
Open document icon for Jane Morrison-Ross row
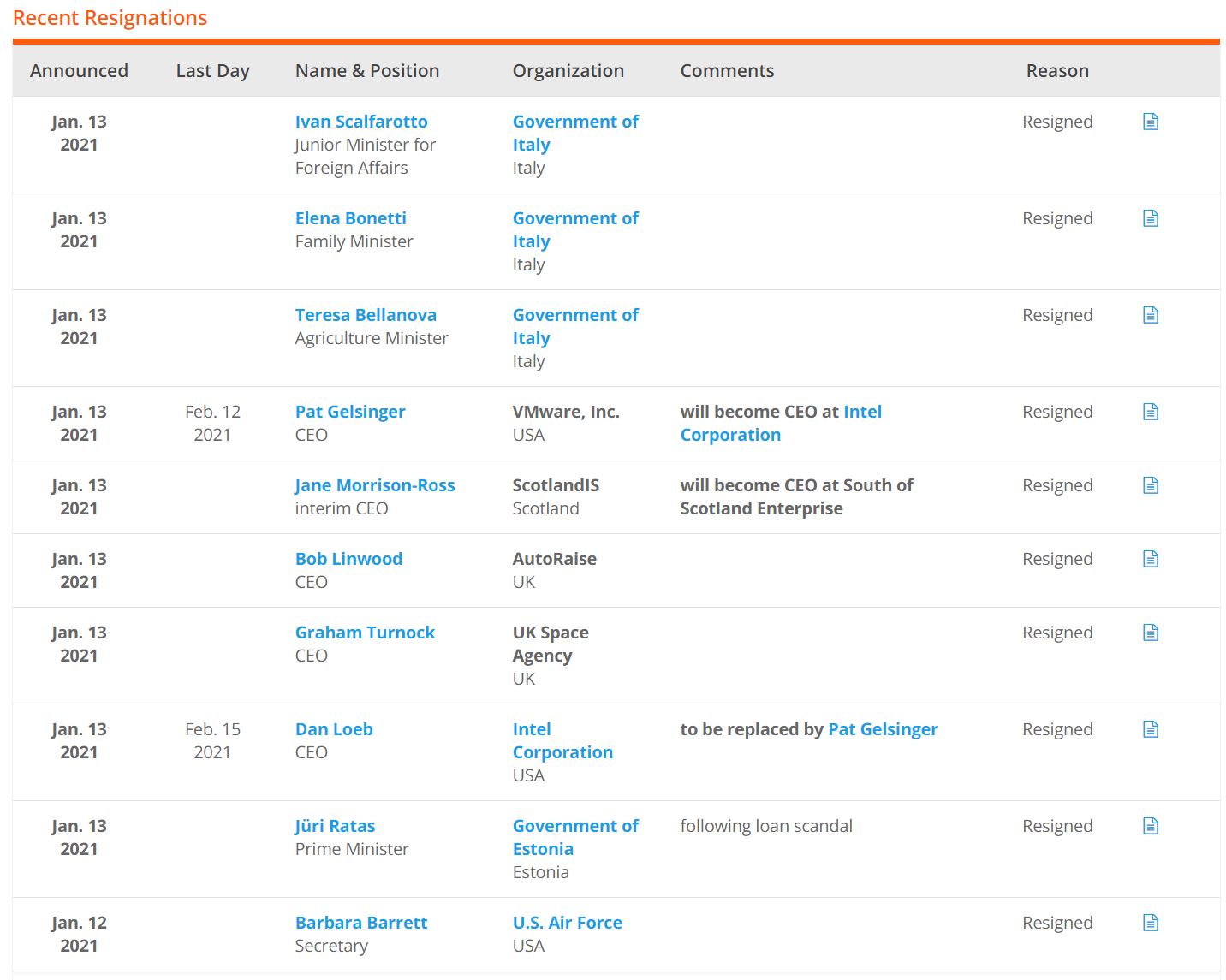(1151, 485)
